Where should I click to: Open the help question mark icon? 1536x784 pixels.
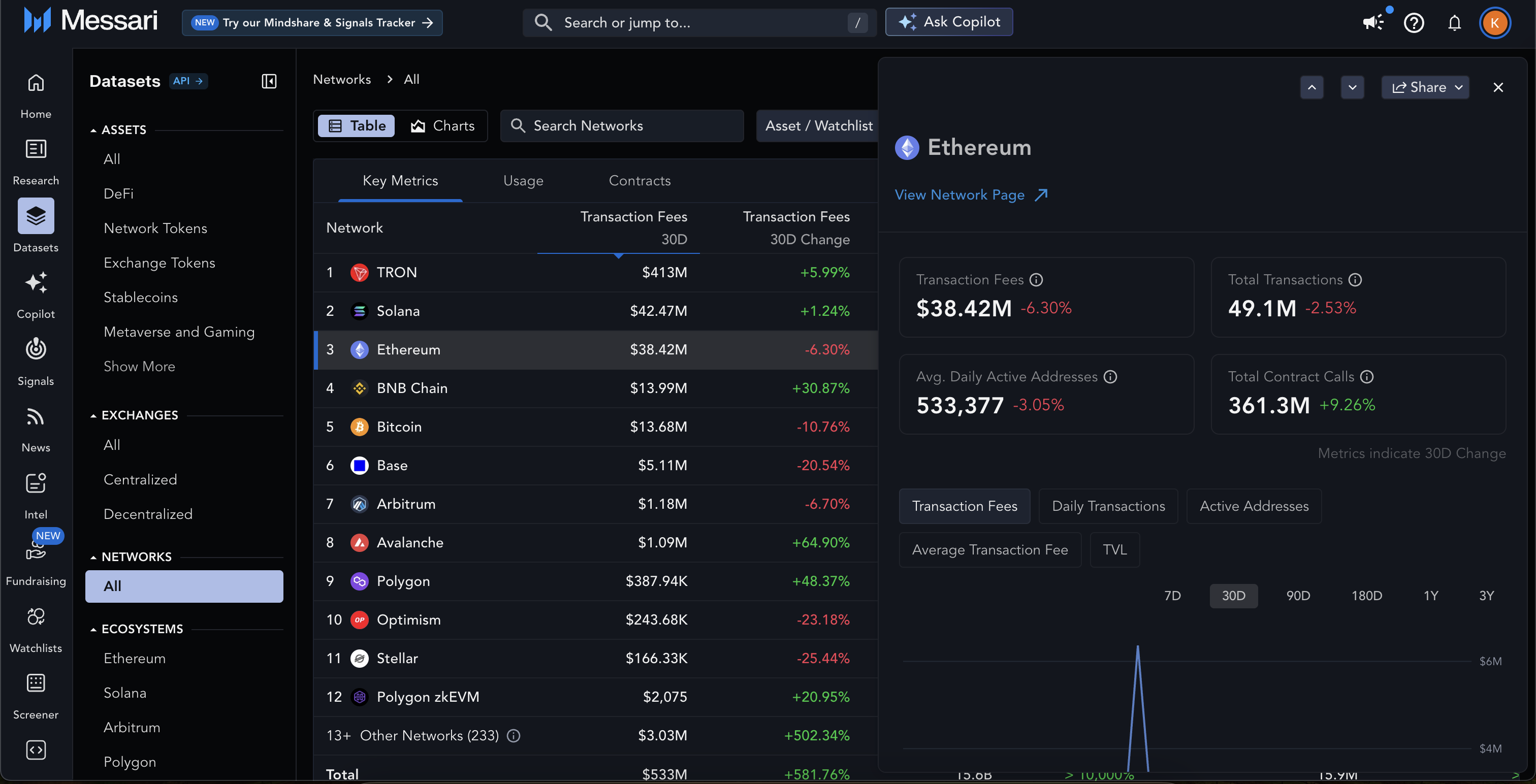point(1414,23)
